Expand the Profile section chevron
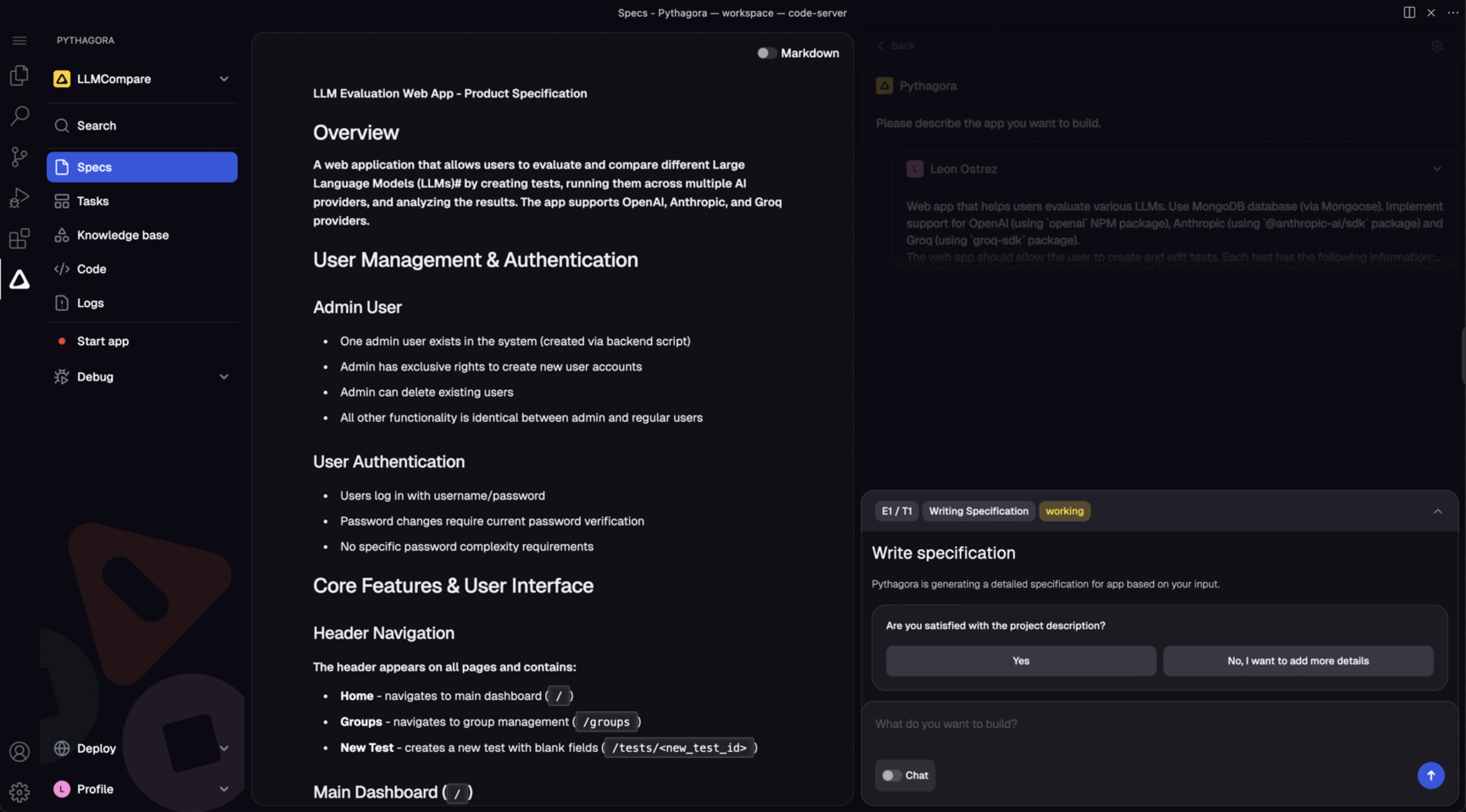Viewport: 1466px width, 812px height. (224, 789)
